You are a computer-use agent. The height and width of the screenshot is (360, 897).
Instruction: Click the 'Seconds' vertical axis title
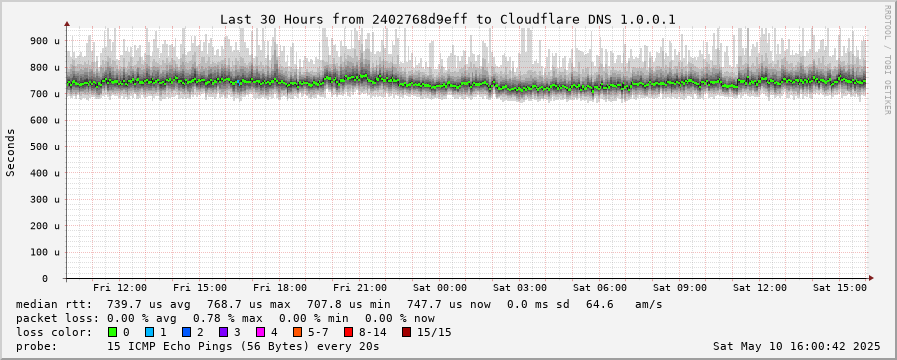coord(11,152)
